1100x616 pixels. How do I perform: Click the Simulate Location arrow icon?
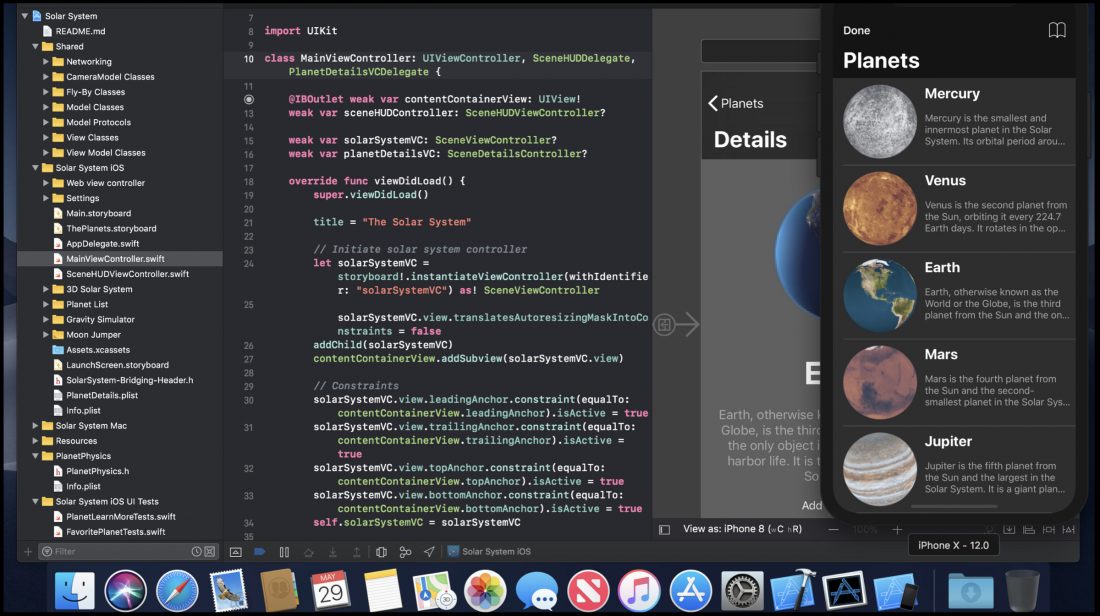(429, 552)
